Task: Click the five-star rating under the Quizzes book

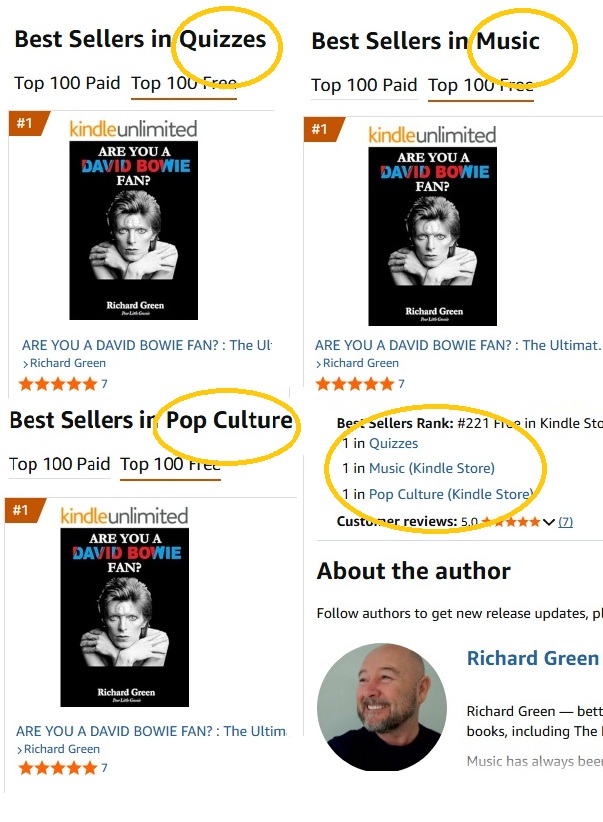Action: click(x=58, y=384)
